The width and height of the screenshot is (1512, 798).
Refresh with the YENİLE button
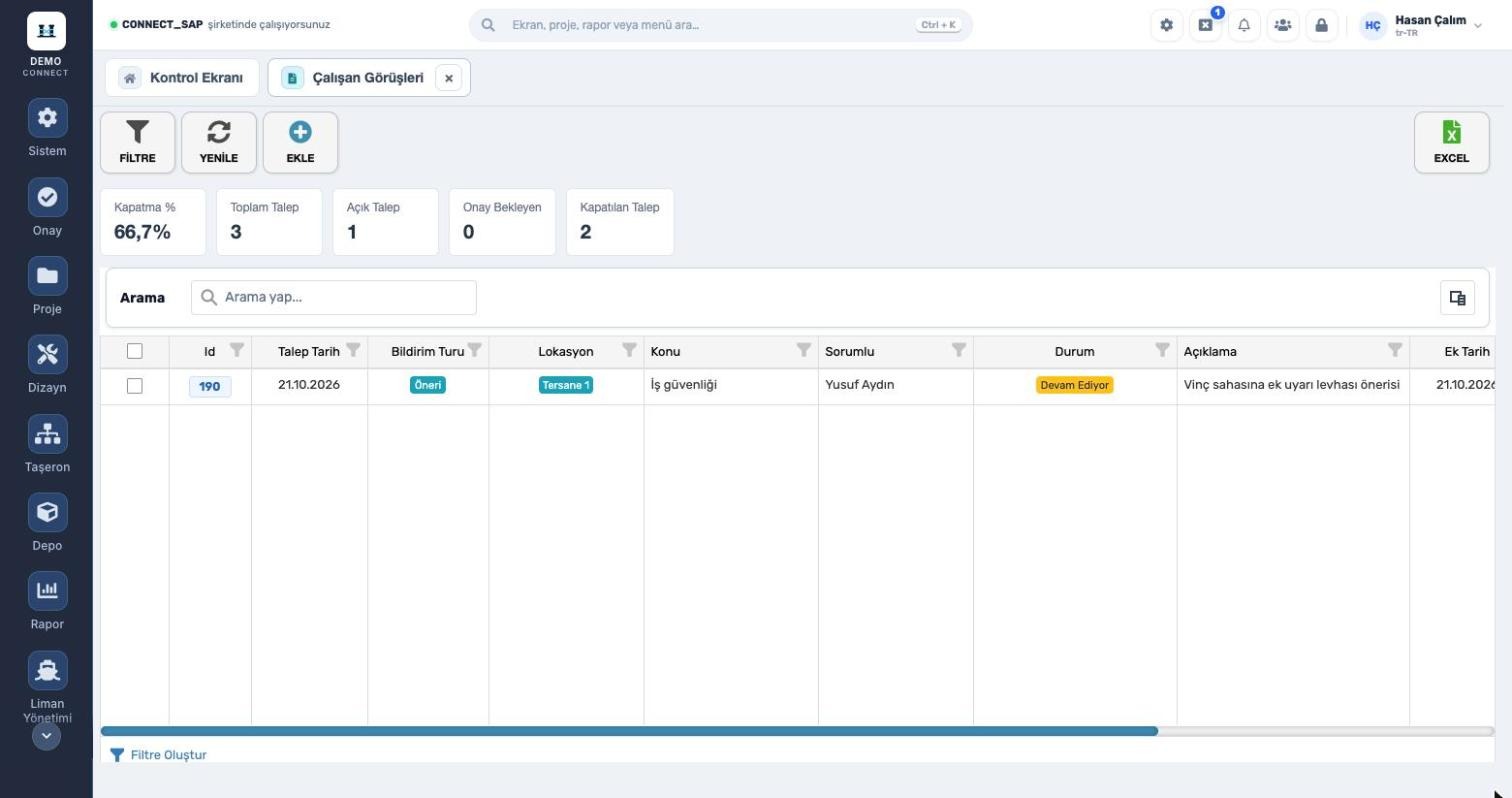pyautogui.click(x=219, y=142)
